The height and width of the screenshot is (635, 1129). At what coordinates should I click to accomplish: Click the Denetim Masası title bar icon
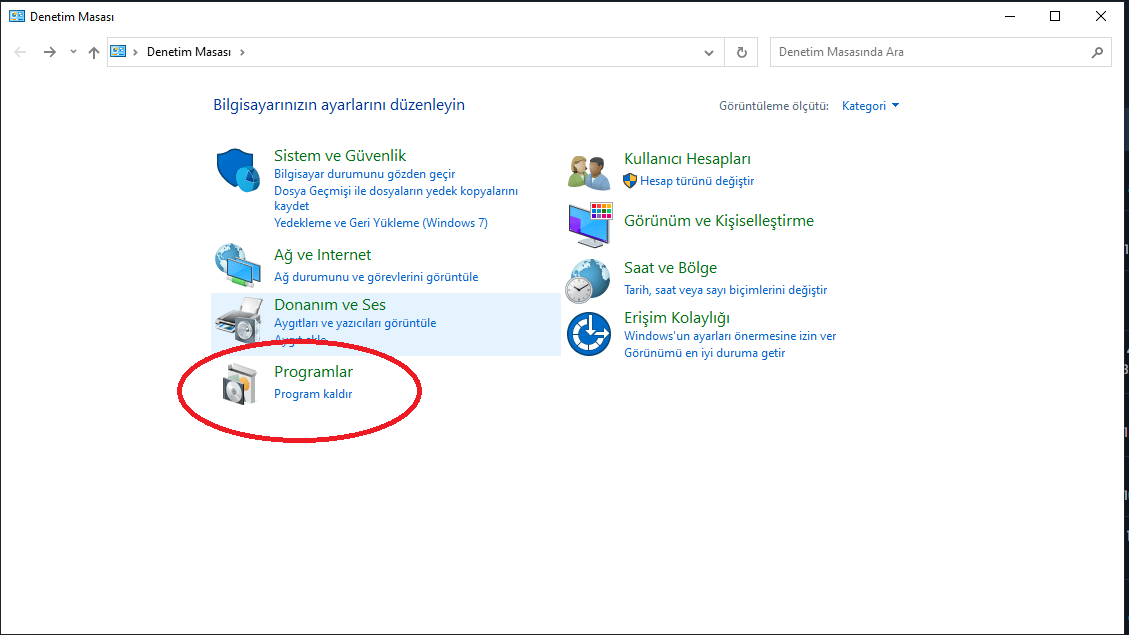coord(17,16)
